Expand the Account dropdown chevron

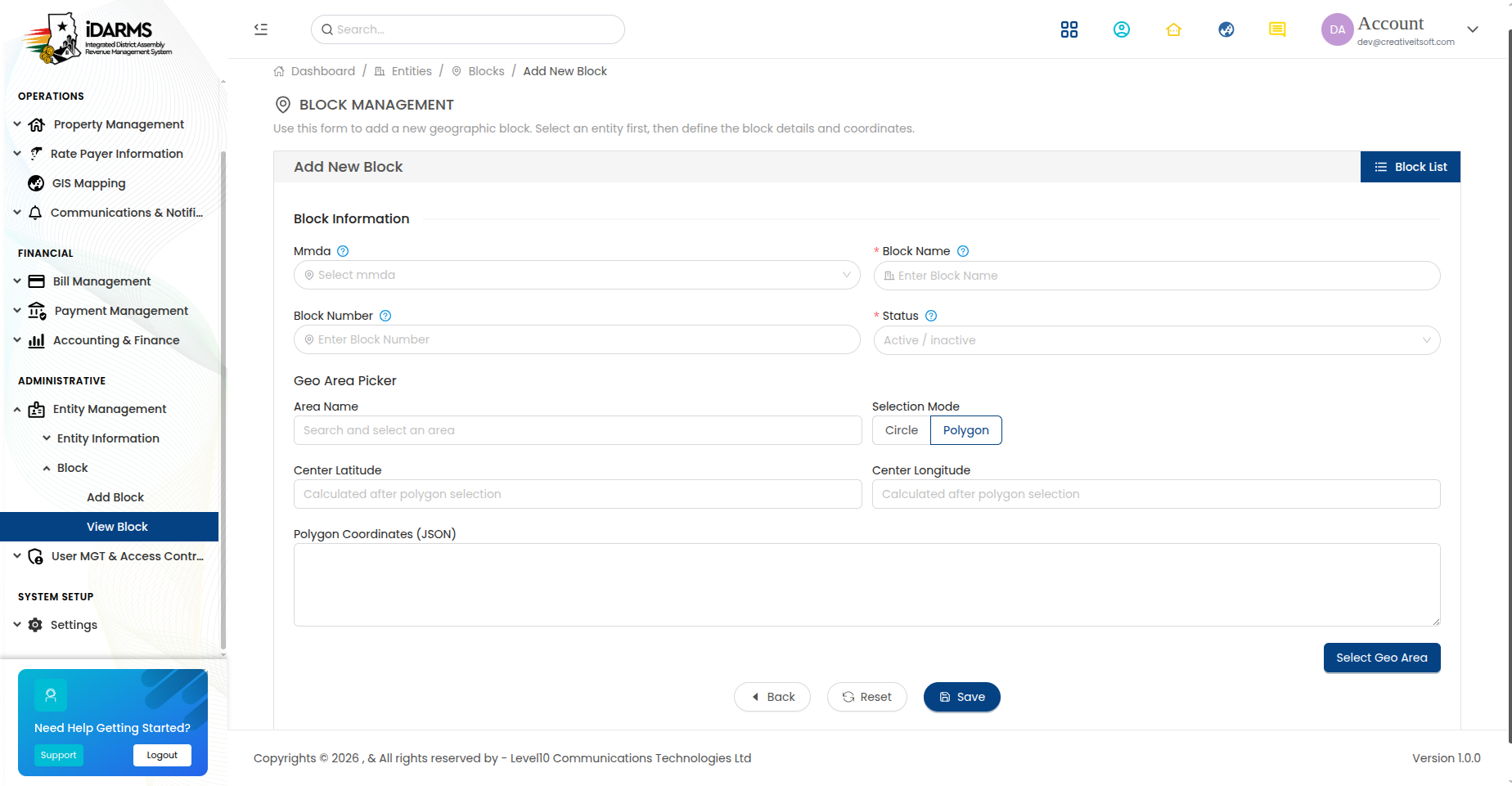coord(1473,29)
